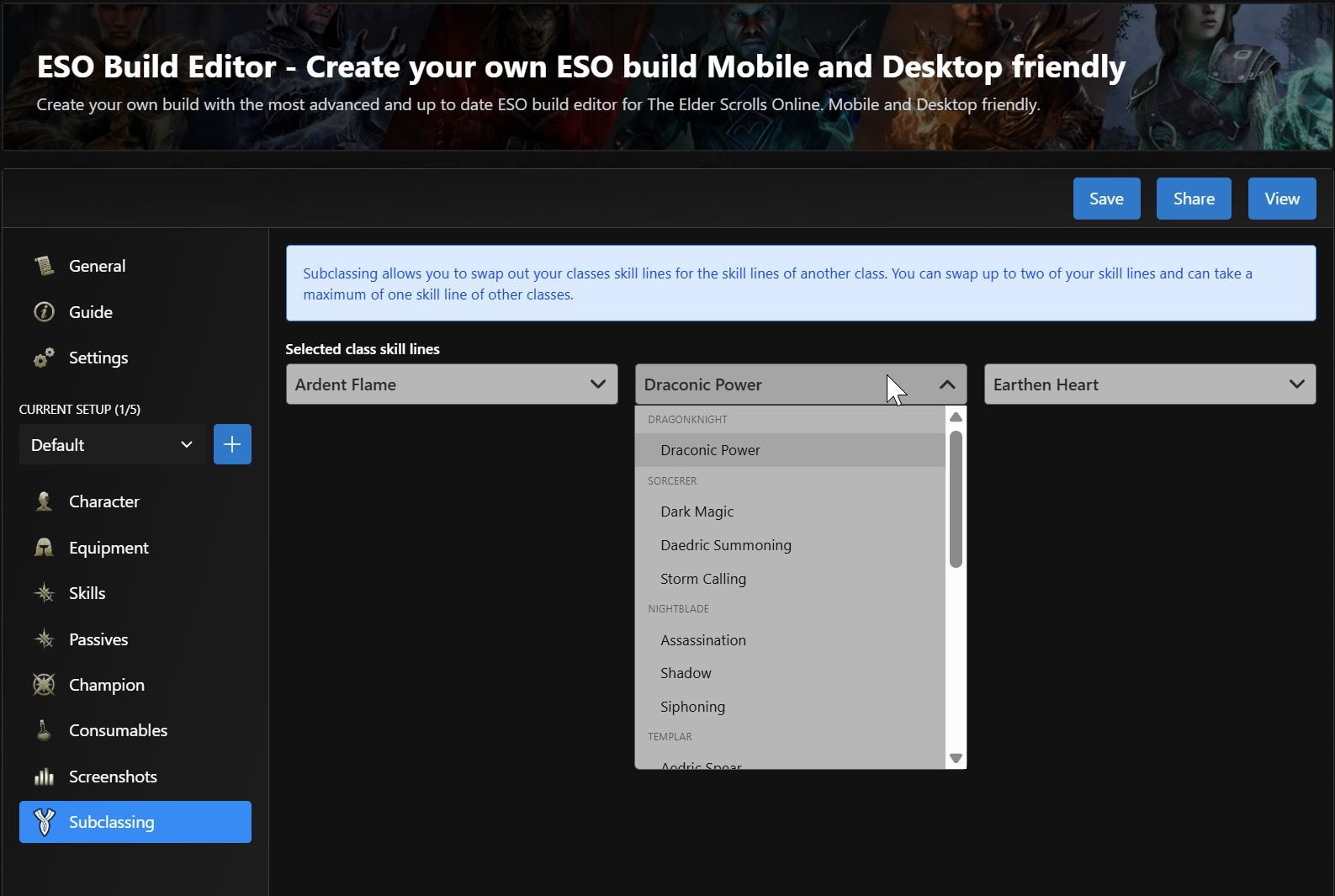1335x896 pixels.
Task: Click the dropdown list scrollbar thumb
Action: coord(956,499)
